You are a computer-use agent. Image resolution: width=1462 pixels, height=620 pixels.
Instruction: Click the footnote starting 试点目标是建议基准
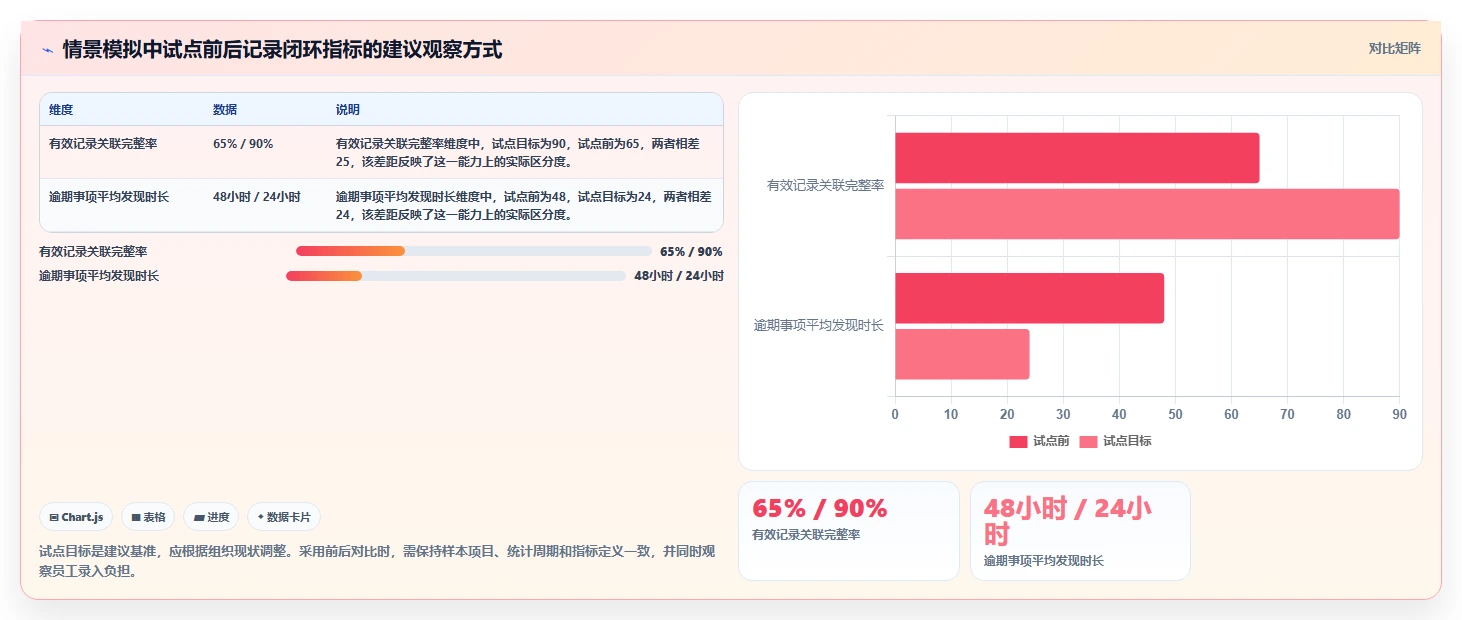tap(378, 561)
